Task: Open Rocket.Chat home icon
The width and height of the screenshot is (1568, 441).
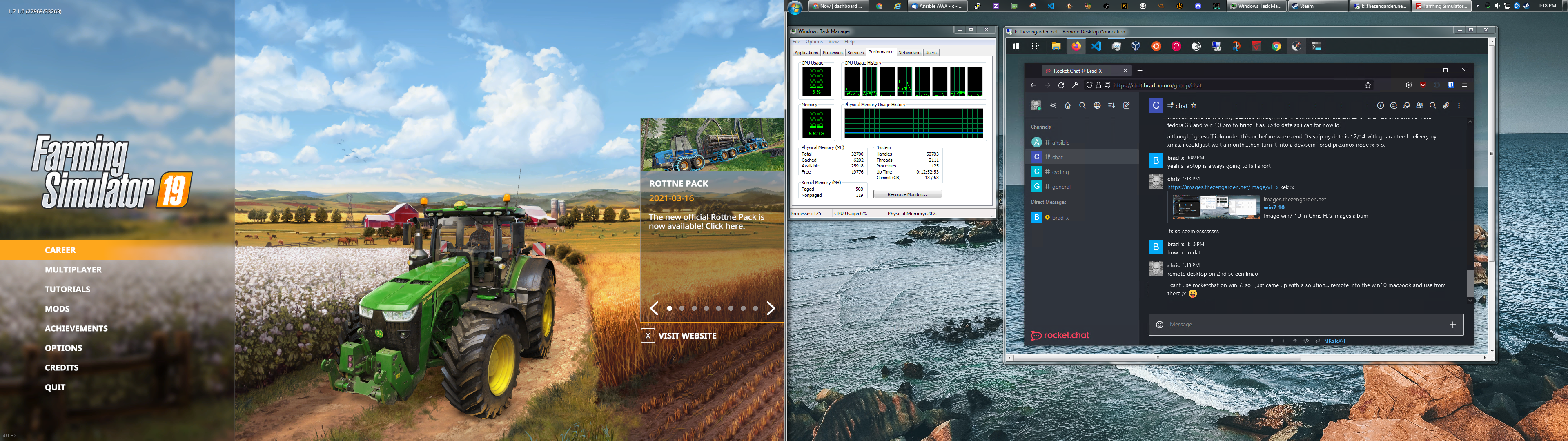Action: (x=1068, y=105)
